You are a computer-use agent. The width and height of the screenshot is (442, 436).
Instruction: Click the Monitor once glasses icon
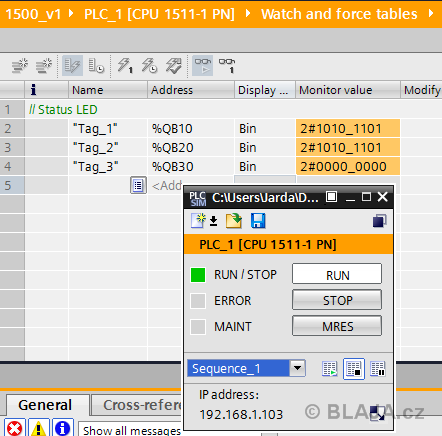pyautogui.click(x=227, y=66)
